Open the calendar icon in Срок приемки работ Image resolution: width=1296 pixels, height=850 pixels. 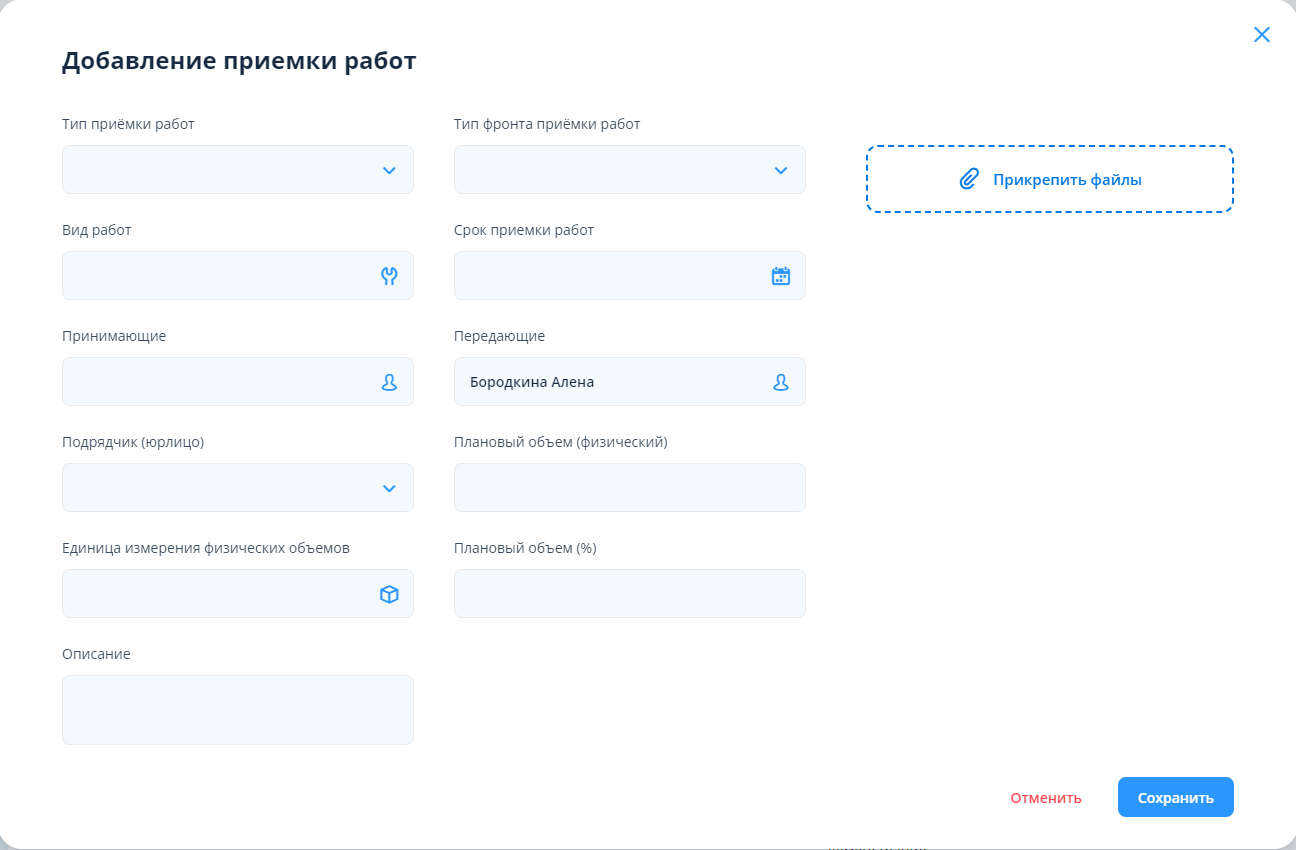click(781, 276)
